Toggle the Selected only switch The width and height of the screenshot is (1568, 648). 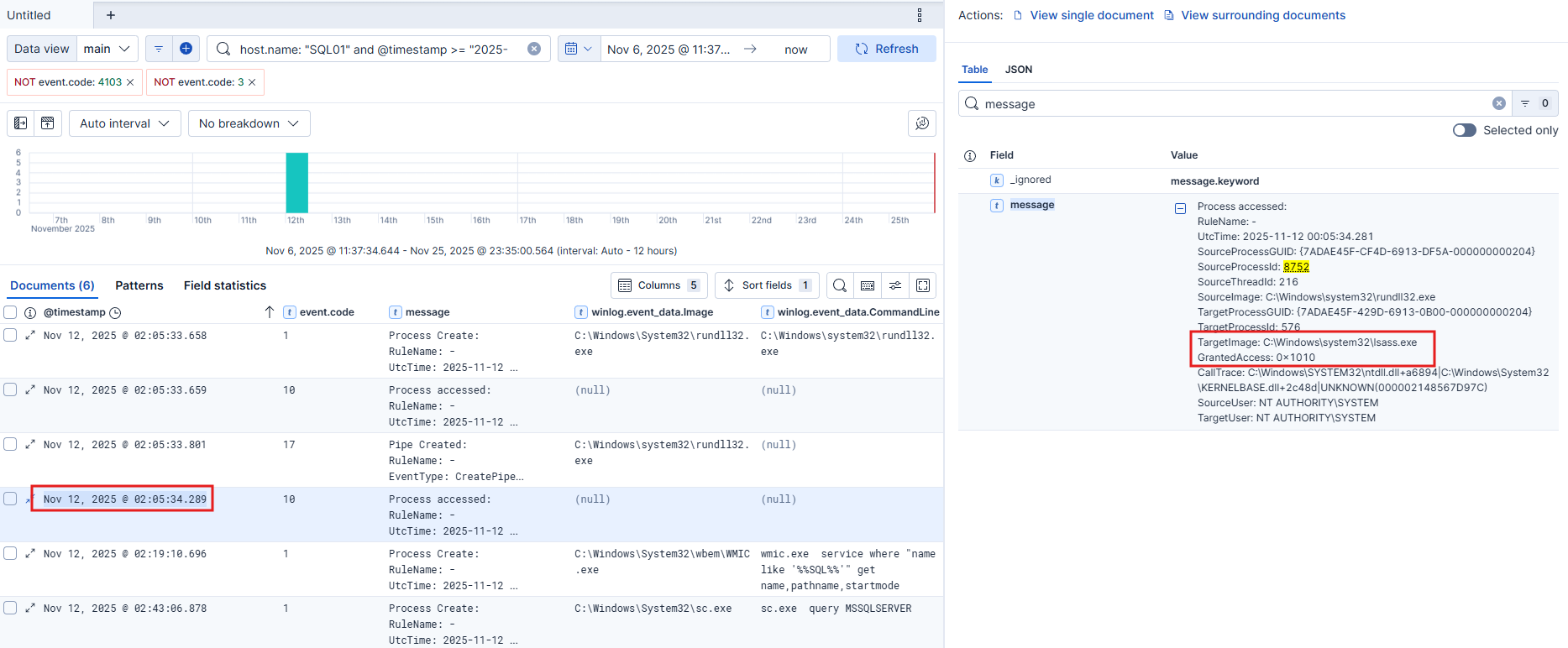coord(1464,130)
